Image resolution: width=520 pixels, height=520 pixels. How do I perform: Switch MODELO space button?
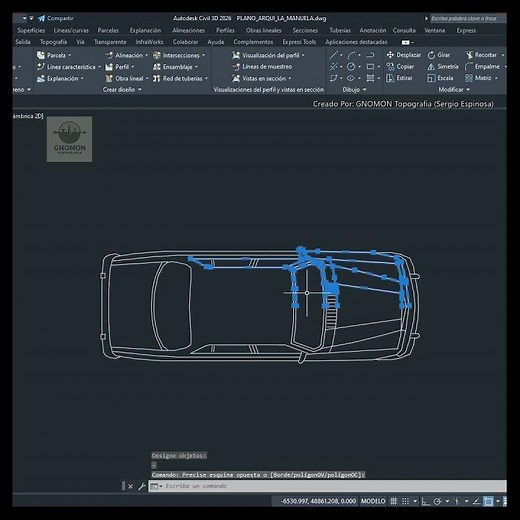pyautogui.click(x=373, y=501)
